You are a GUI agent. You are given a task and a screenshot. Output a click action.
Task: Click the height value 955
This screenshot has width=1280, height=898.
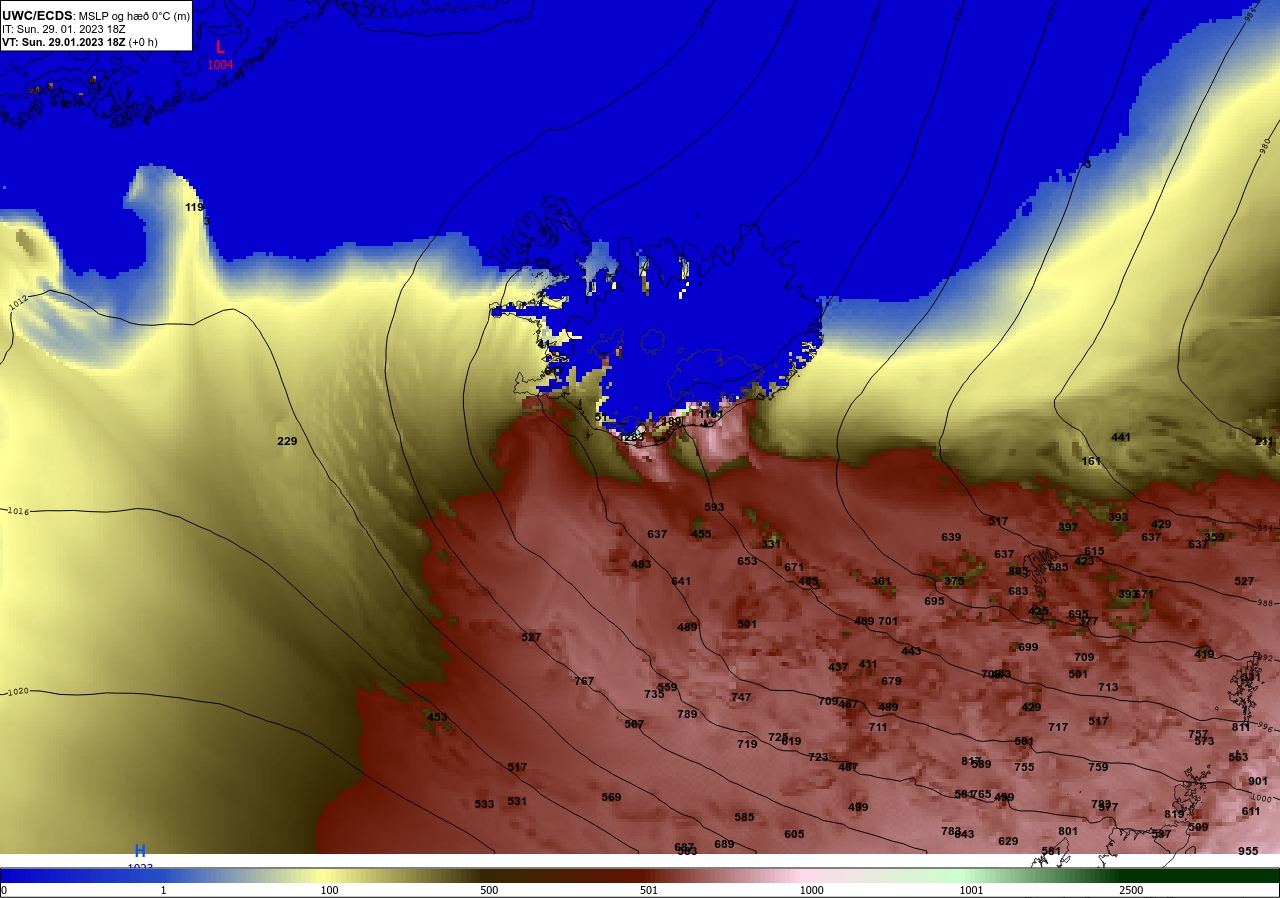point(1248,851)
